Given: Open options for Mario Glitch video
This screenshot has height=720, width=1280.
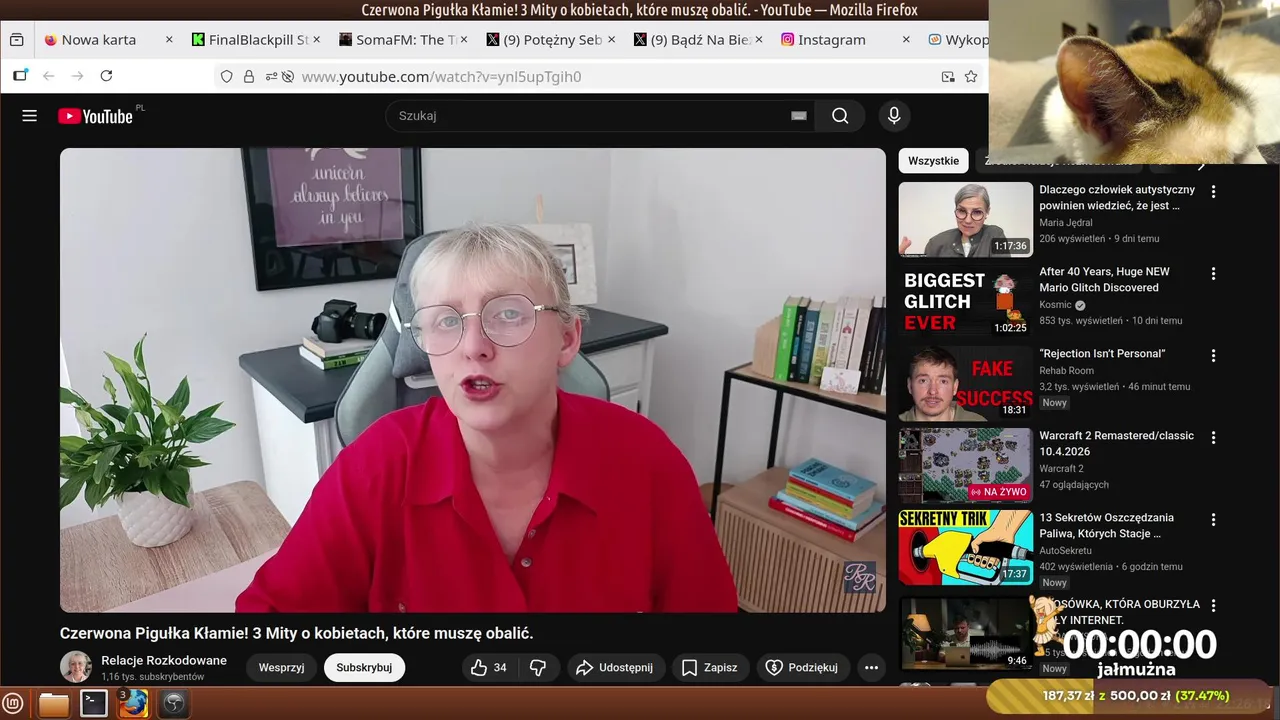Looking at the screenshot, I should point(1214,273).
